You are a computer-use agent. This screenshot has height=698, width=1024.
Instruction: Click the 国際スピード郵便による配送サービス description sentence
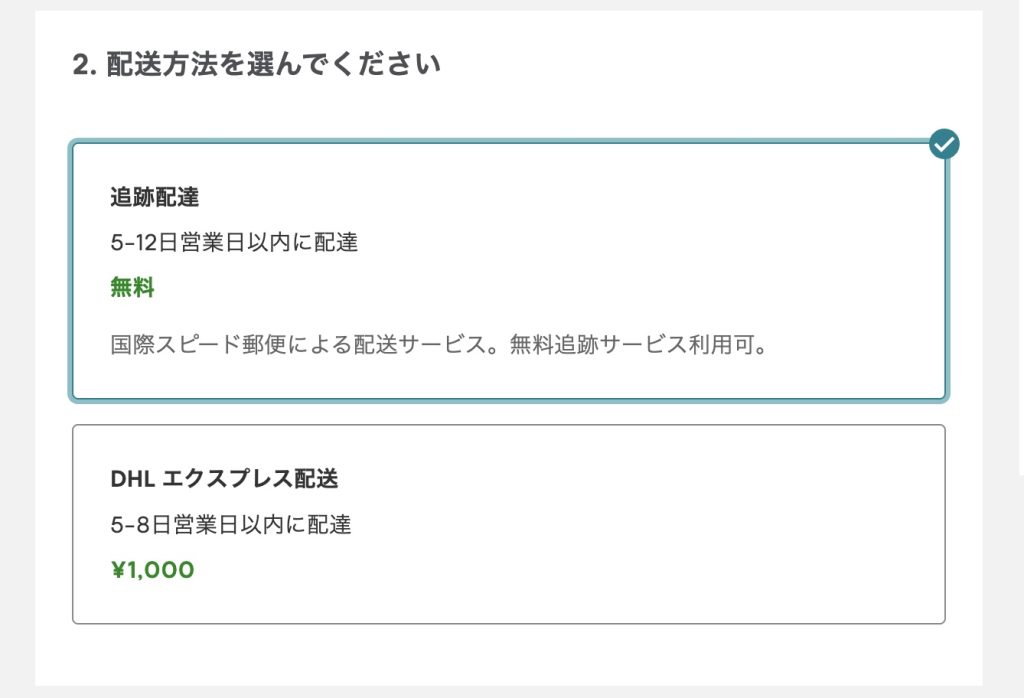[x=308, y=348]
